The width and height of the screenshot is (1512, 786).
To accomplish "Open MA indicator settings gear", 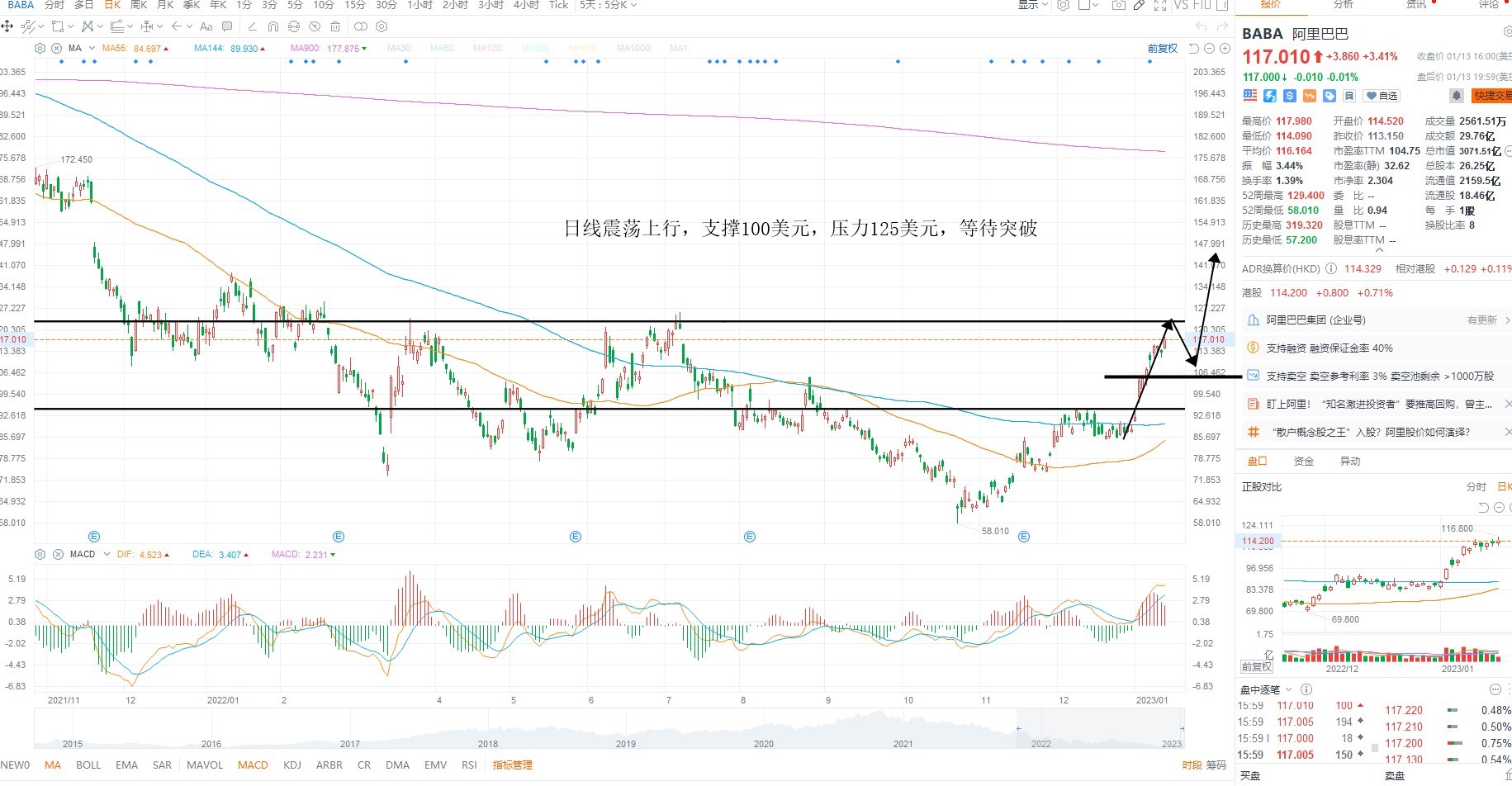I will point(41,48).
